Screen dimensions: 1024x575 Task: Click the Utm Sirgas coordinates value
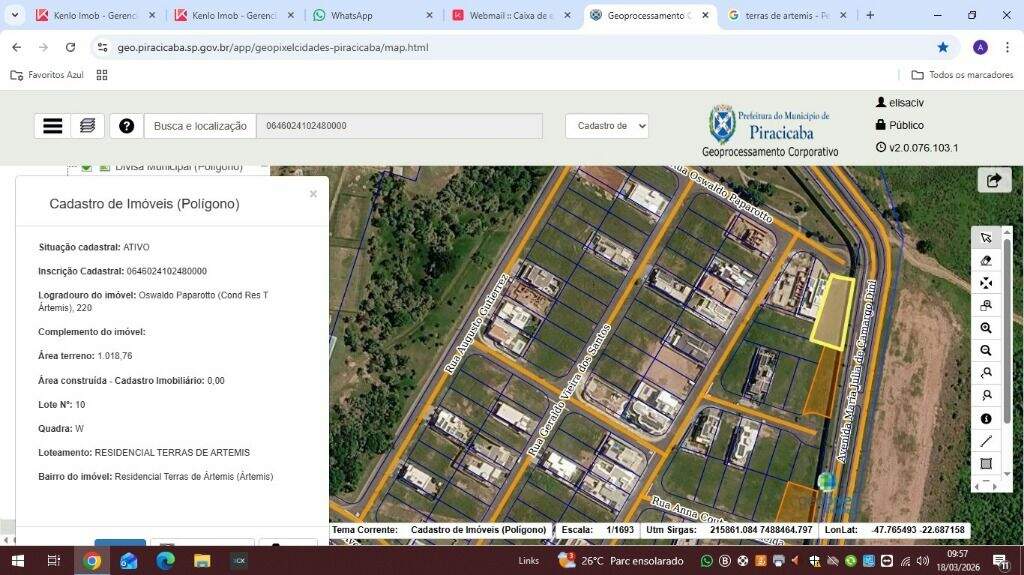[x=761, y=530]
